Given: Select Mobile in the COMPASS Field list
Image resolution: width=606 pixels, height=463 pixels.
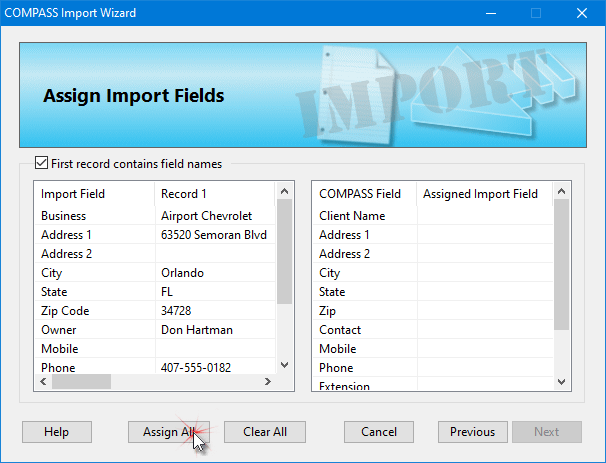Looking at the screenshot, I should click(337, 349).
